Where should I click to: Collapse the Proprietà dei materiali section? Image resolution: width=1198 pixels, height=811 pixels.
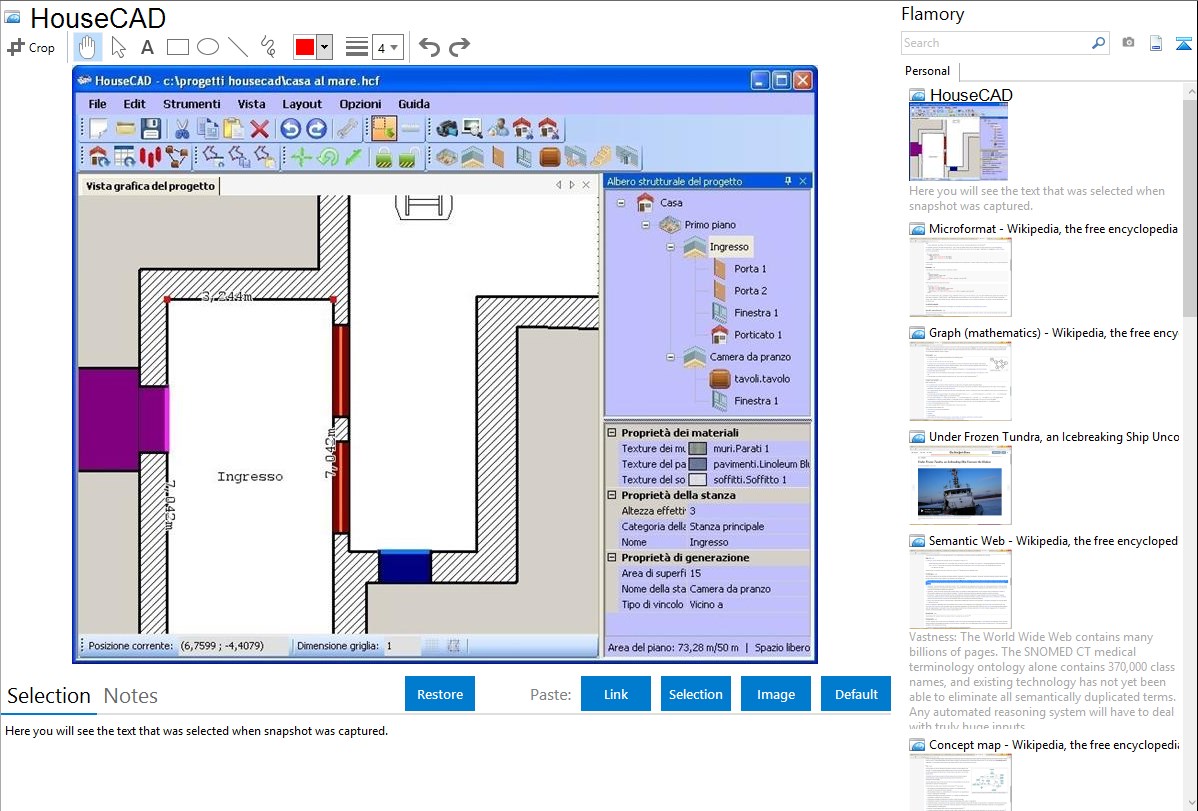click(x=612, y=433)
